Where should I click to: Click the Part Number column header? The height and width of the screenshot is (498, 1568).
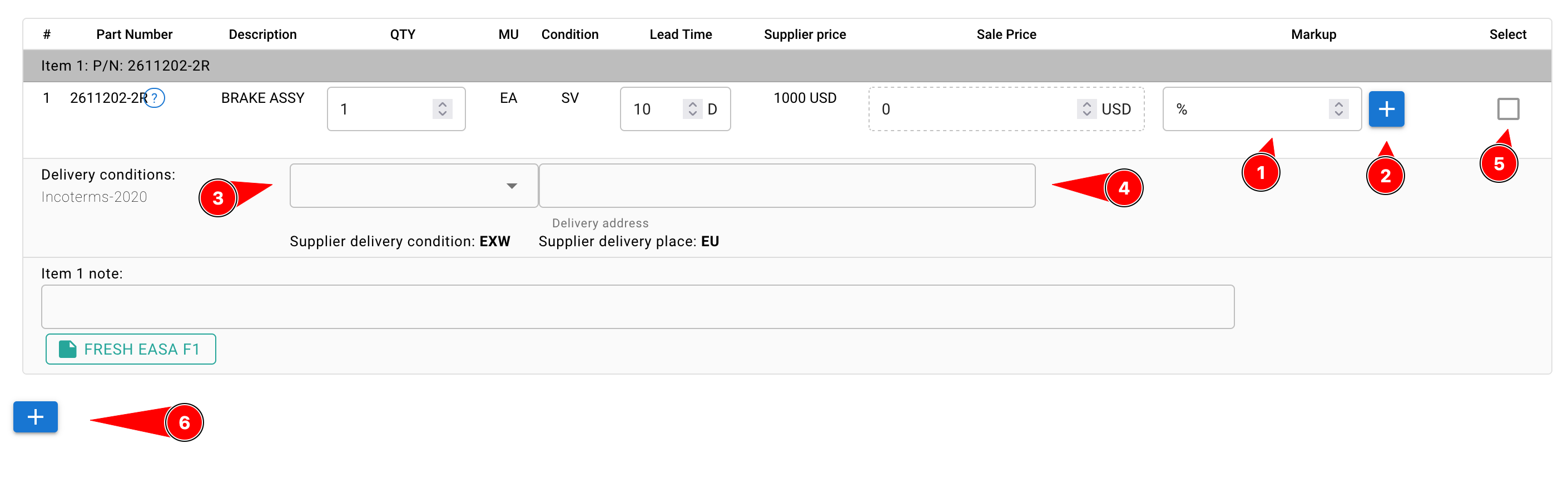(x=134, y=34)
